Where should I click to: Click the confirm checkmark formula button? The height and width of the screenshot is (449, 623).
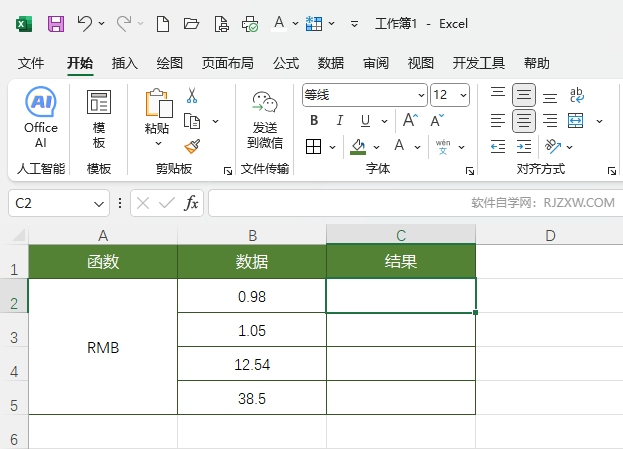(x=167, y=203)
